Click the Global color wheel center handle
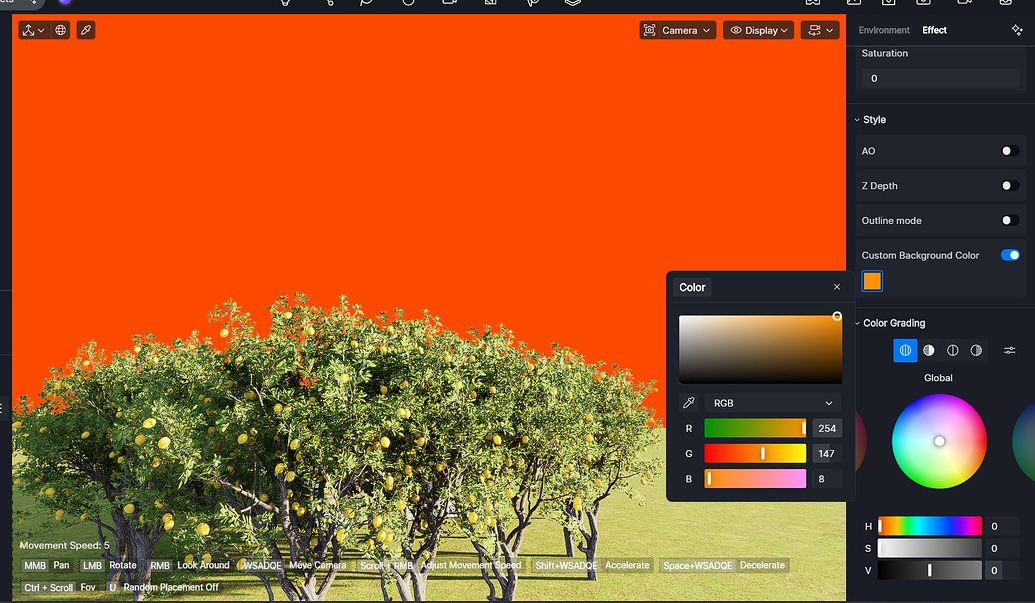1035x603 pixels. [939, 441]
